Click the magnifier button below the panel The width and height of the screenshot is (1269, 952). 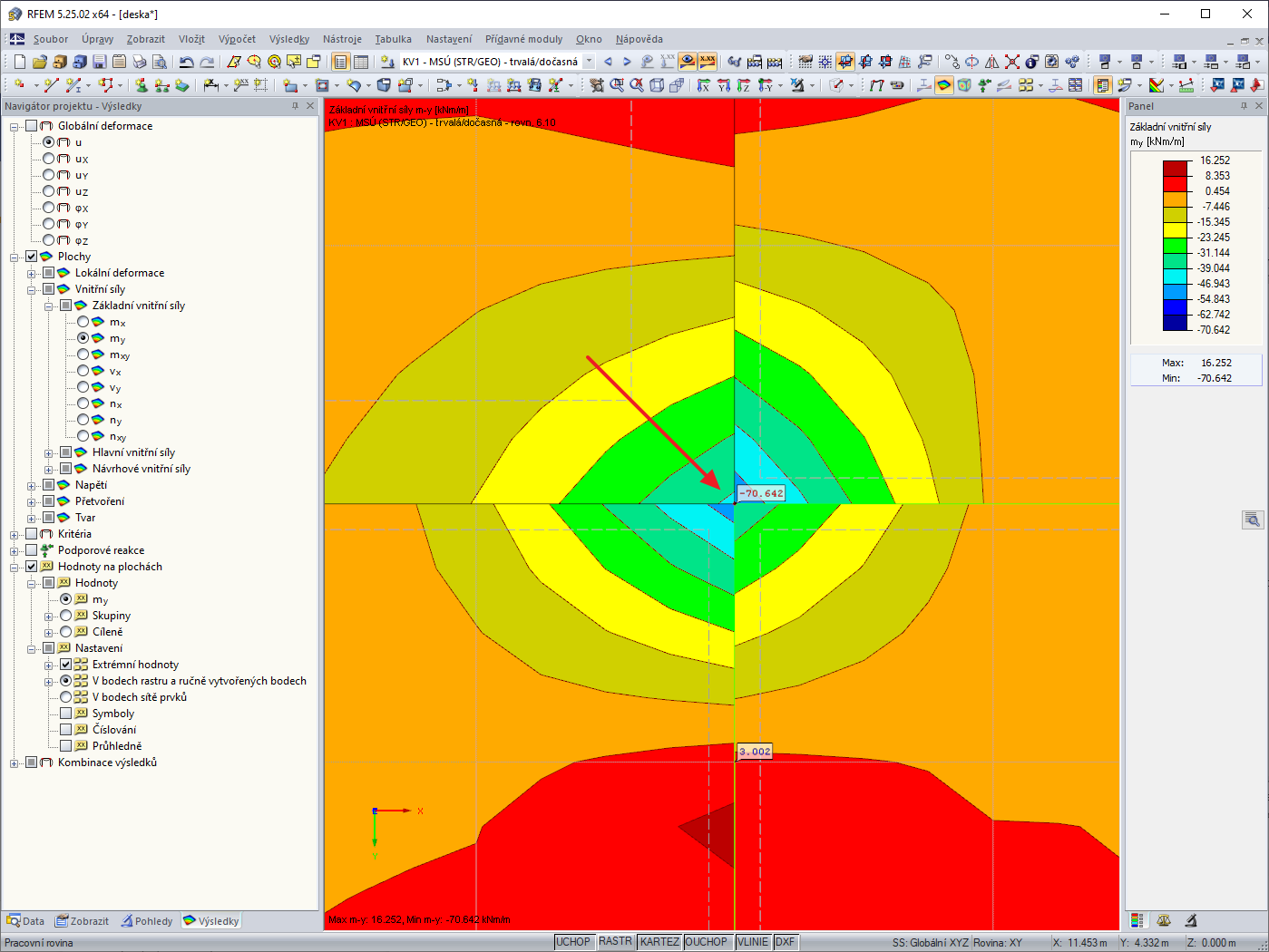(x=1252, y=520)
